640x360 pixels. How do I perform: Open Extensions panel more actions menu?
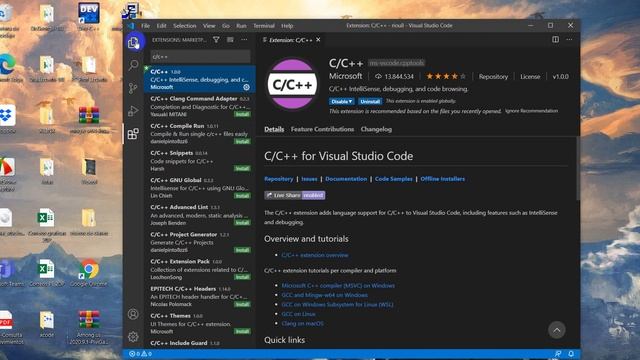pos(244,40)
